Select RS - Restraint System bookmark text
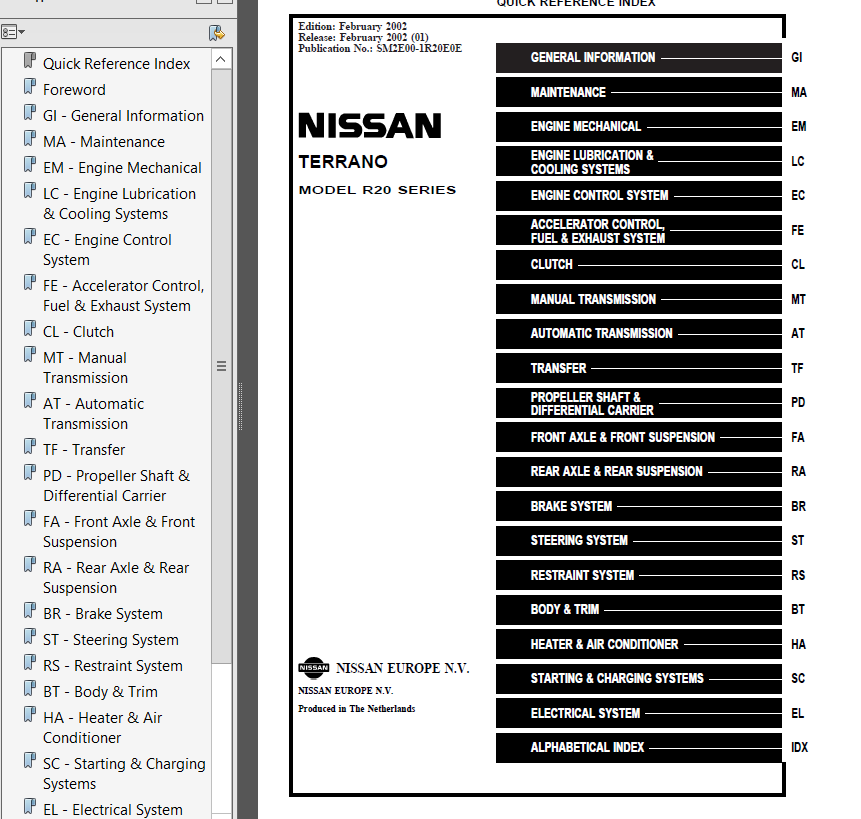The height and width of the screenshot is (819, 861). coord(113,666)
